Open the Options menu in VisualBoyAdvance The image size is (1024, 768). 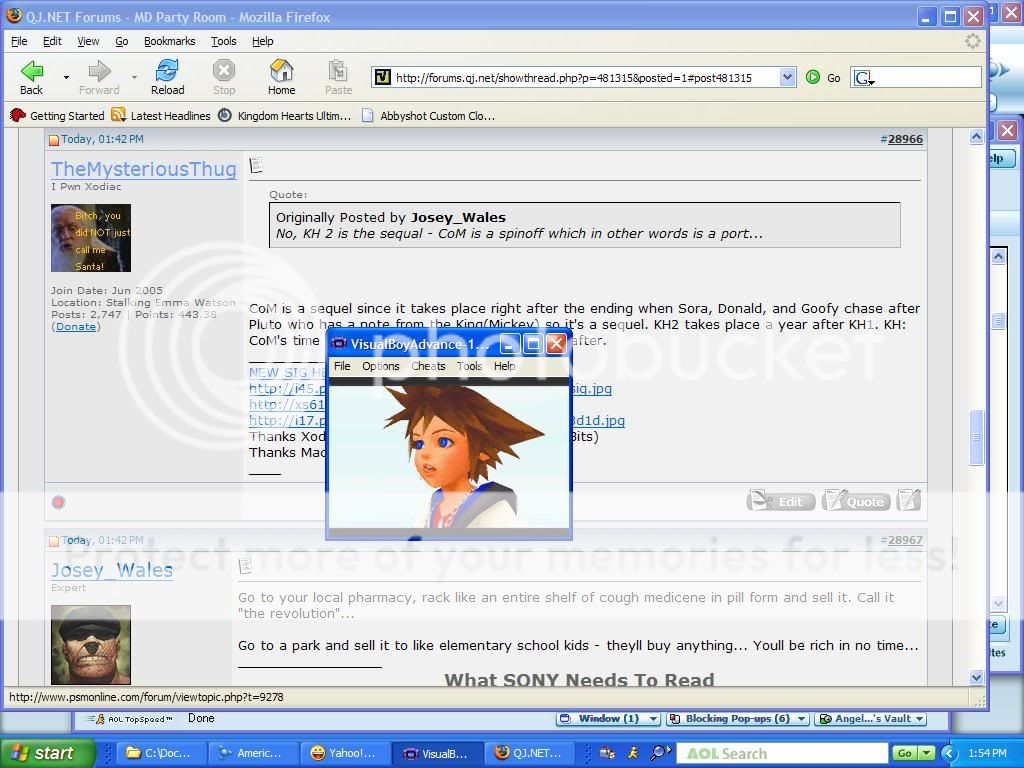click(380, 366)
